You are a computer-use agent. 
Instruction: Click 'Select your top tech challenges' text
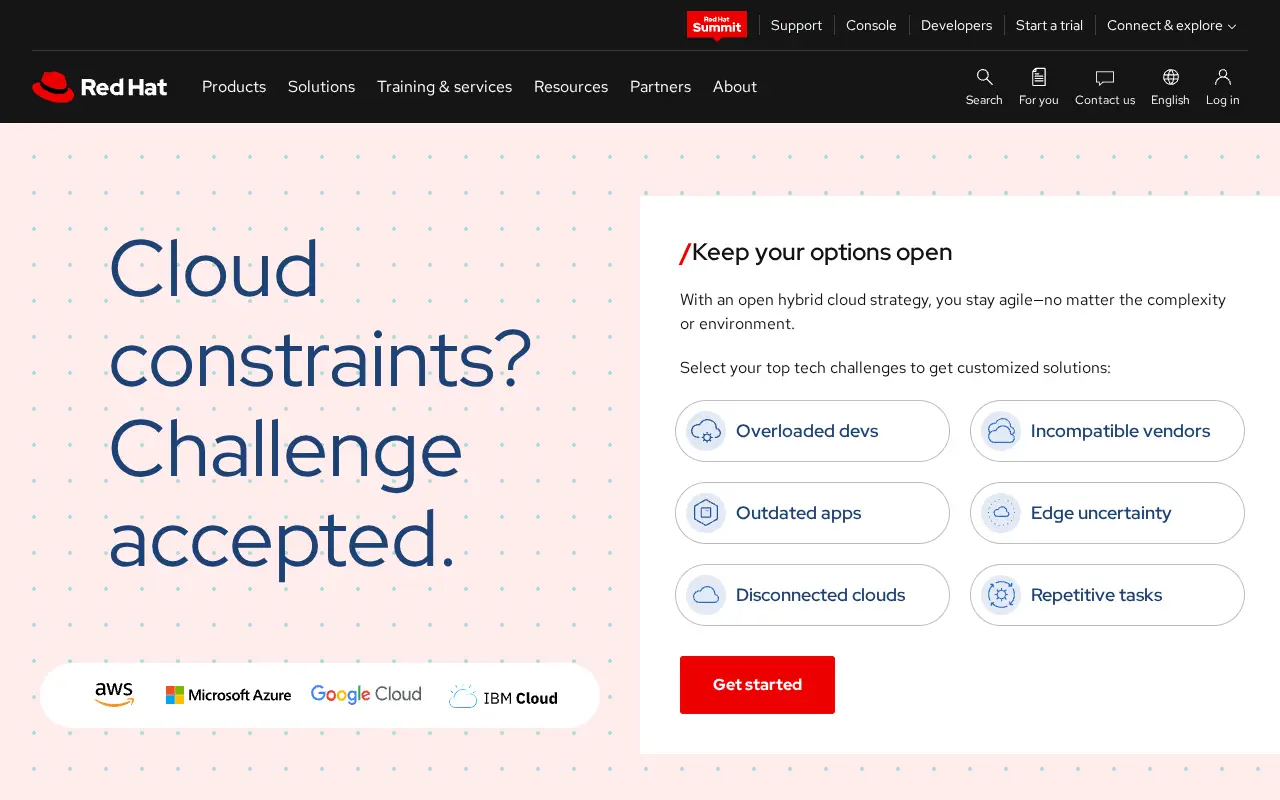[895, 368]
